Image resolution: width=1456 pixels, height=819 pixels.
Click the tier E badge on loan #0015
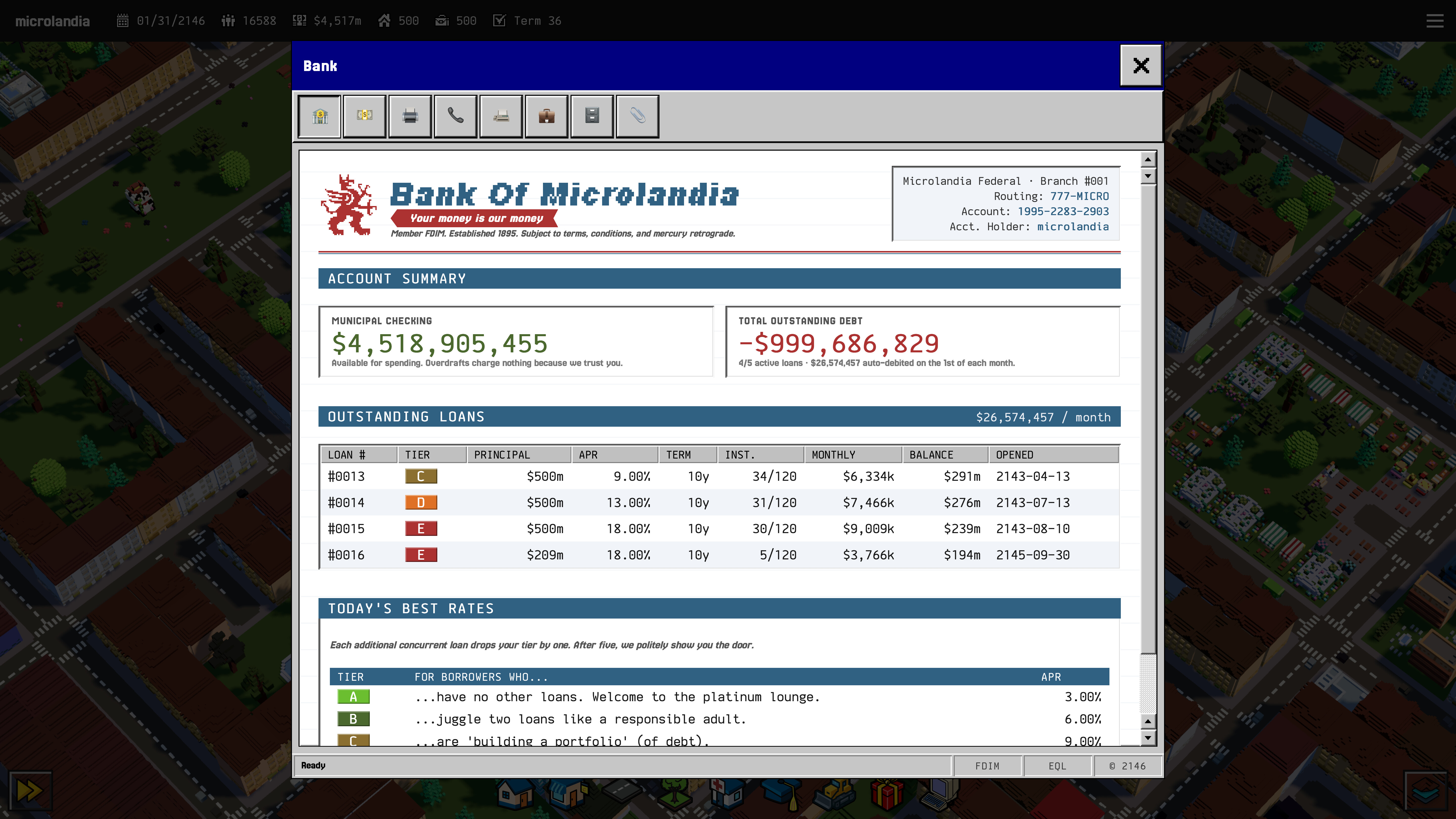[x=421, y=529]
